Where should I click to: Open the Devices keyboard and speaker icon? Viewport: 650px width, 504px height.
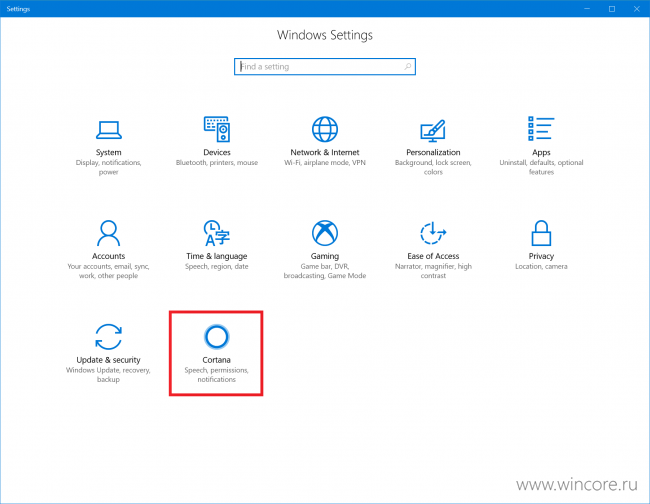[217, 129]
